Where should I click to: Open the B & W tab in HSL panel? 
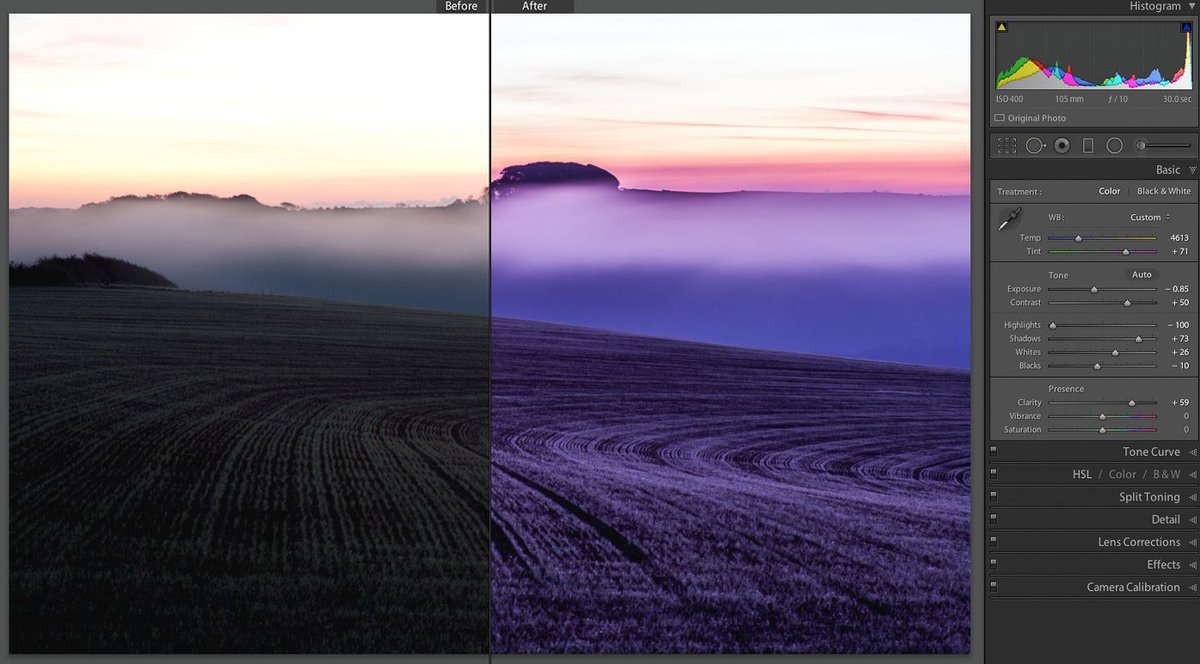[x=1167, y=474]
